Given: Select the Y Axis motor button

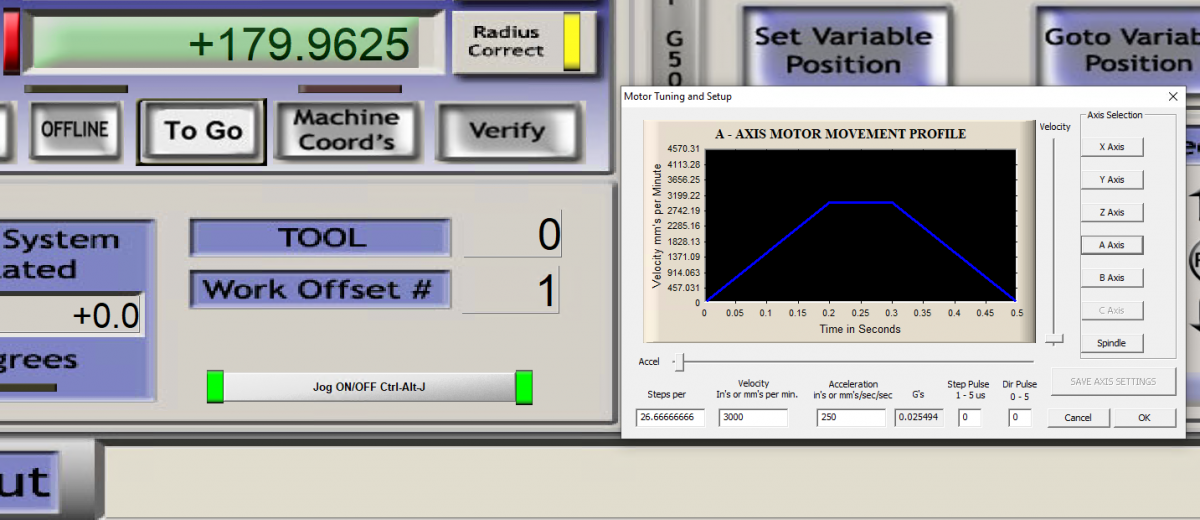Looking at the screenshot, I should click(x=1111, y=180).
